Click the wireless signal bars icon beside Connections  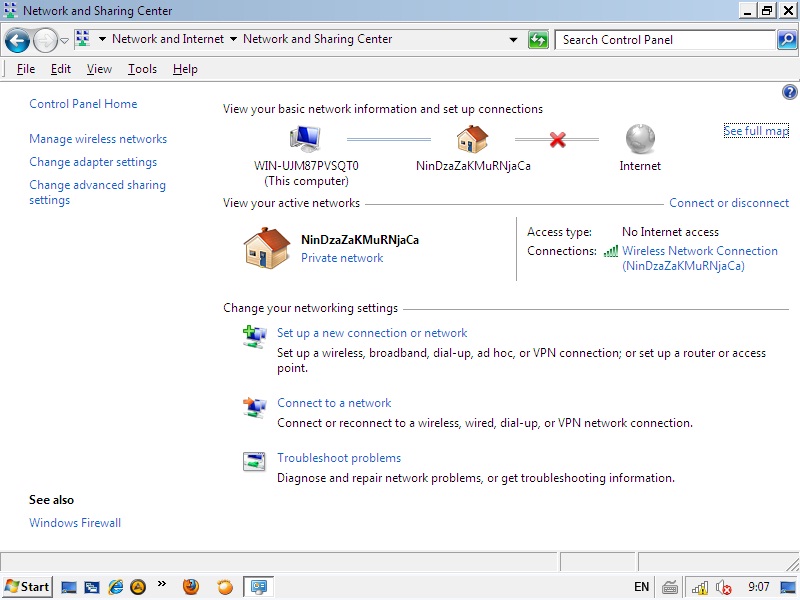pos(611,251)
